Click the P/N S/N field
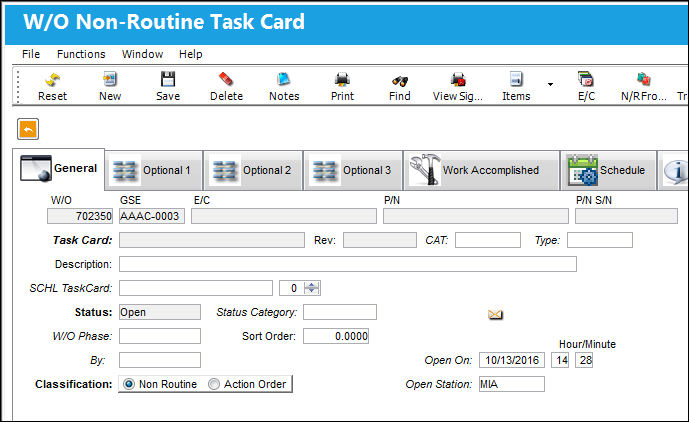Screen dimensions: 689x422 [626, 216]
